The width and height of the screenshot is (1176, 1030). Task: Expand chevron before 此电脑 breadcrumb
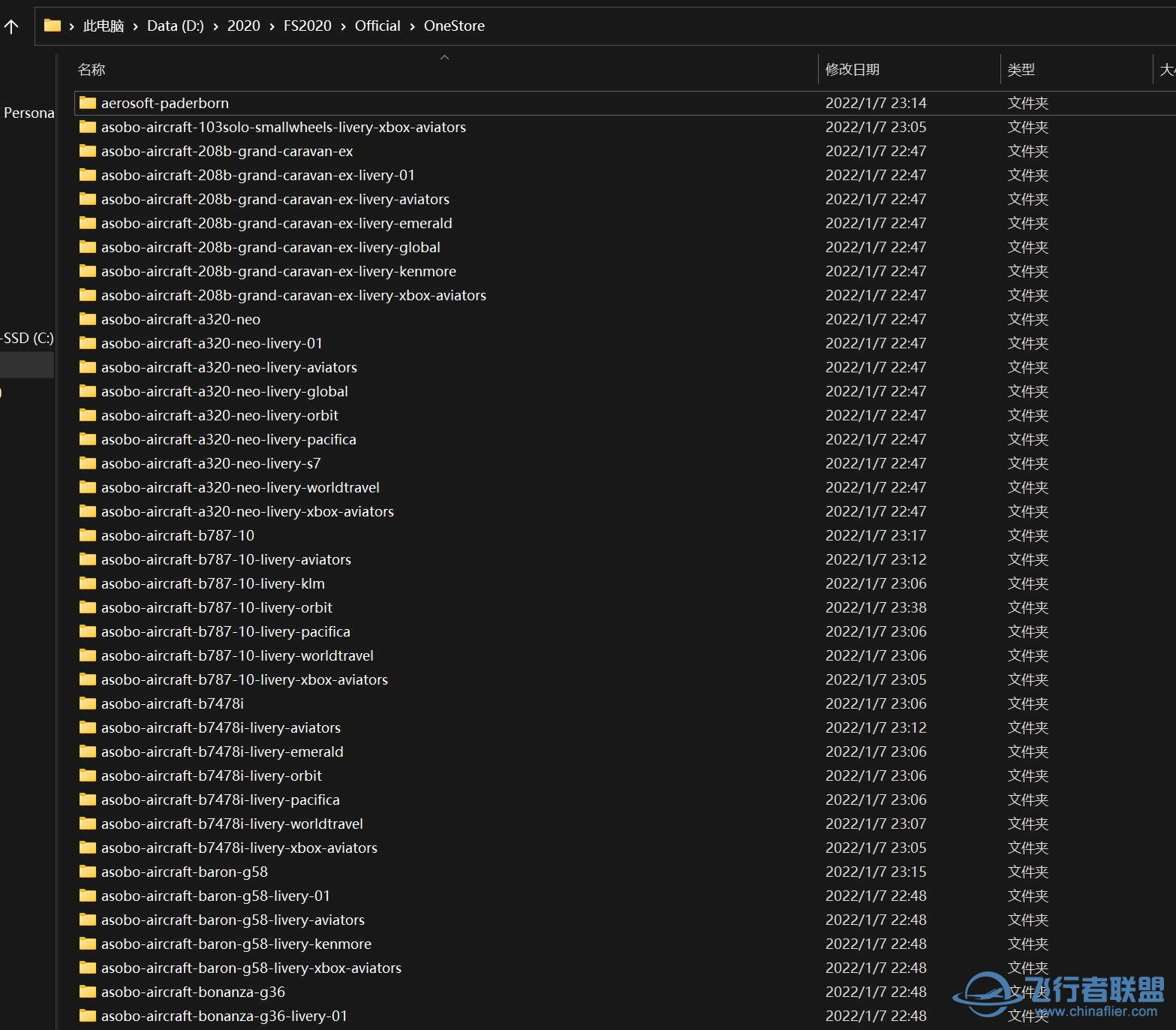[x=71, y=26]
